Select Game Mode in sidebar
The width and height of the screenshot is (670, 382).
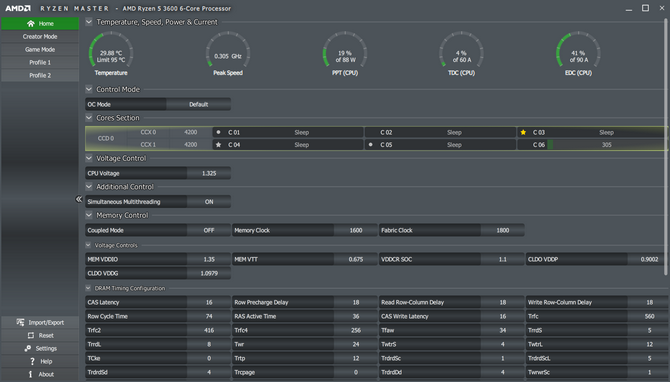click(x=40, y=50)
